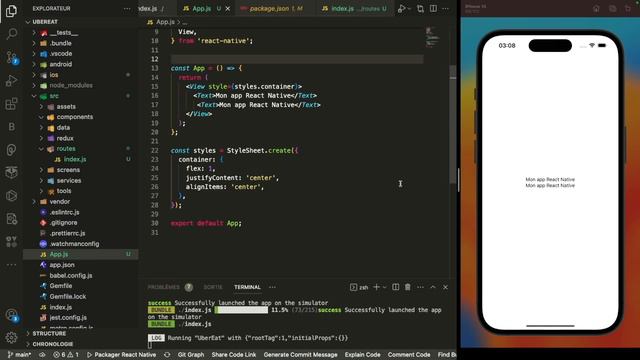Click Packager React Native in status bar

pyautogui.click(x=121, y=355)
